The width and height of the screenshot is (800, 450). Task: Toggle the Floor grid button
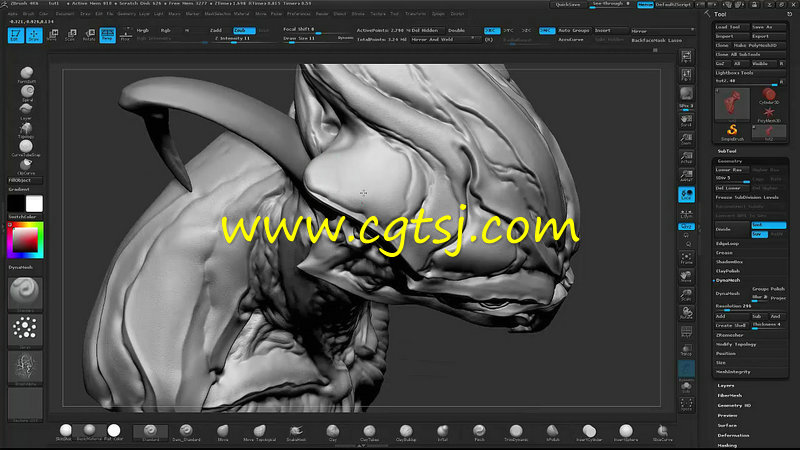(126, 35)
